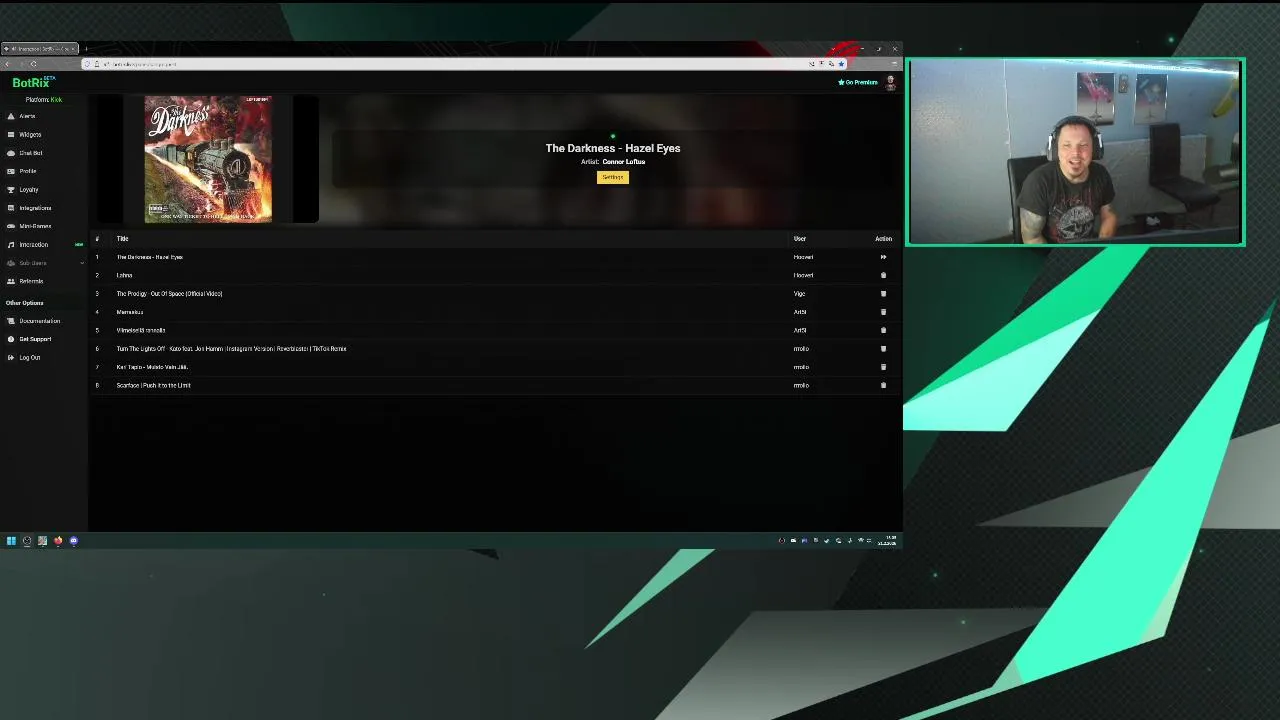Delete the fifth queue entry by ArtSi
Screen dimensions: 1280x720
(x=883, y=330)
